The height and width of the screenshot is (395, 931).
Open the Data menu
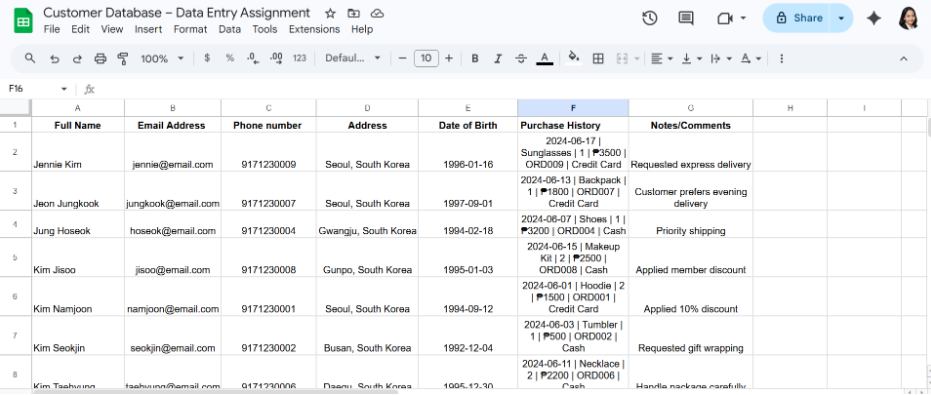coord(229,29)
